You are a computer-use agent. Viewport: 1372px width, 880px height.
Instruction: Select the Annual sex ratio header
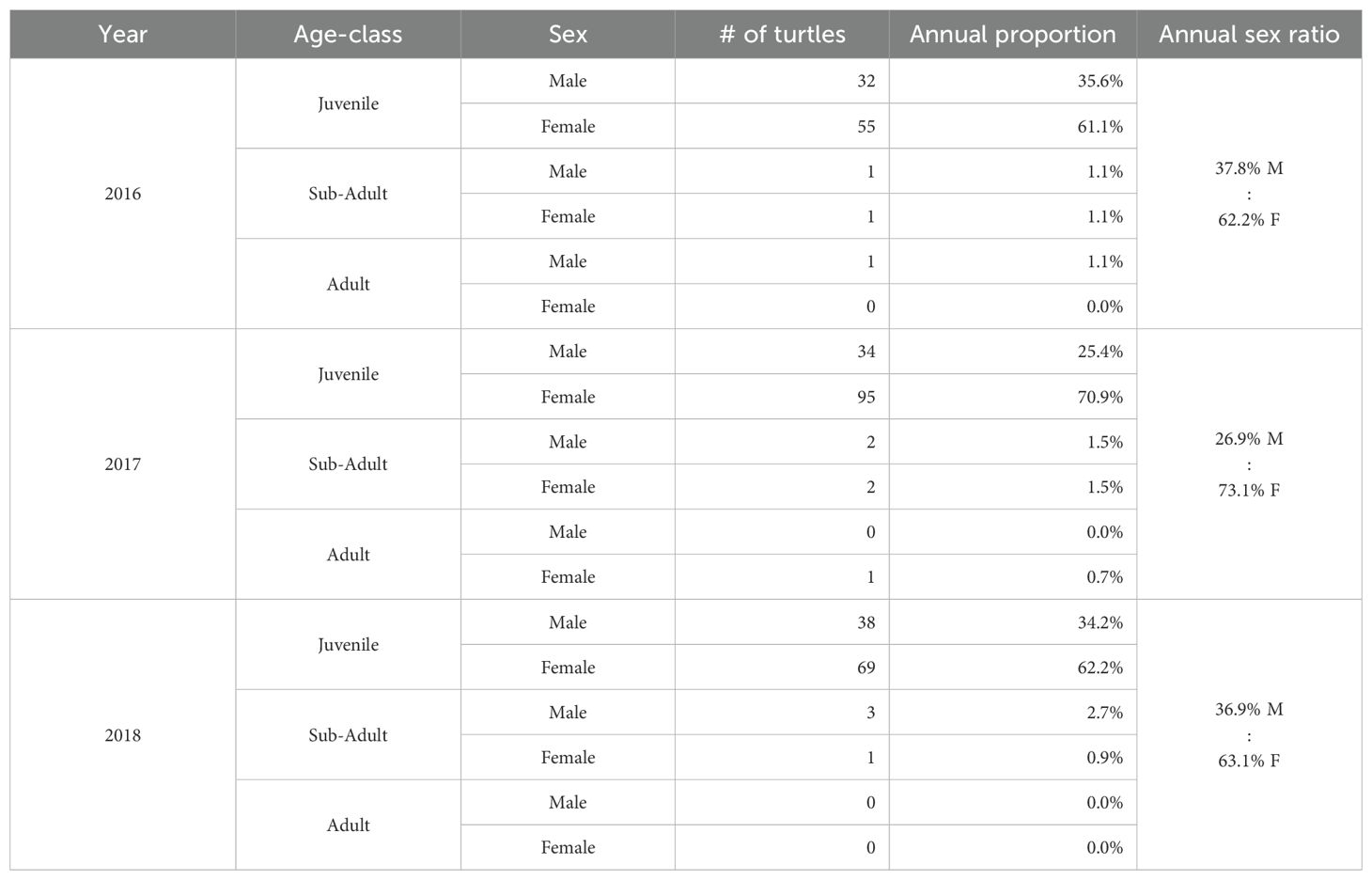coord(1249,35)
